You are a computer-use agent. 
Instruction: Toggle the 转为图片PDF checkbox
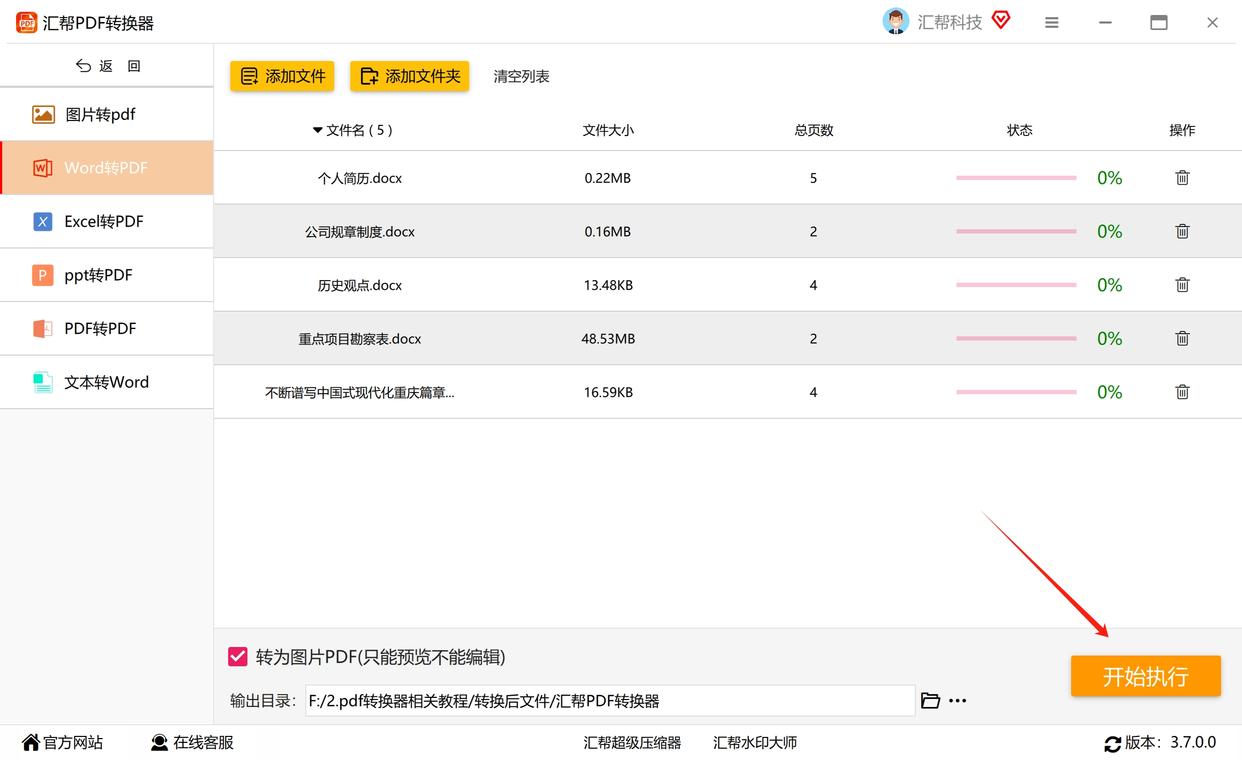(237, 656)
